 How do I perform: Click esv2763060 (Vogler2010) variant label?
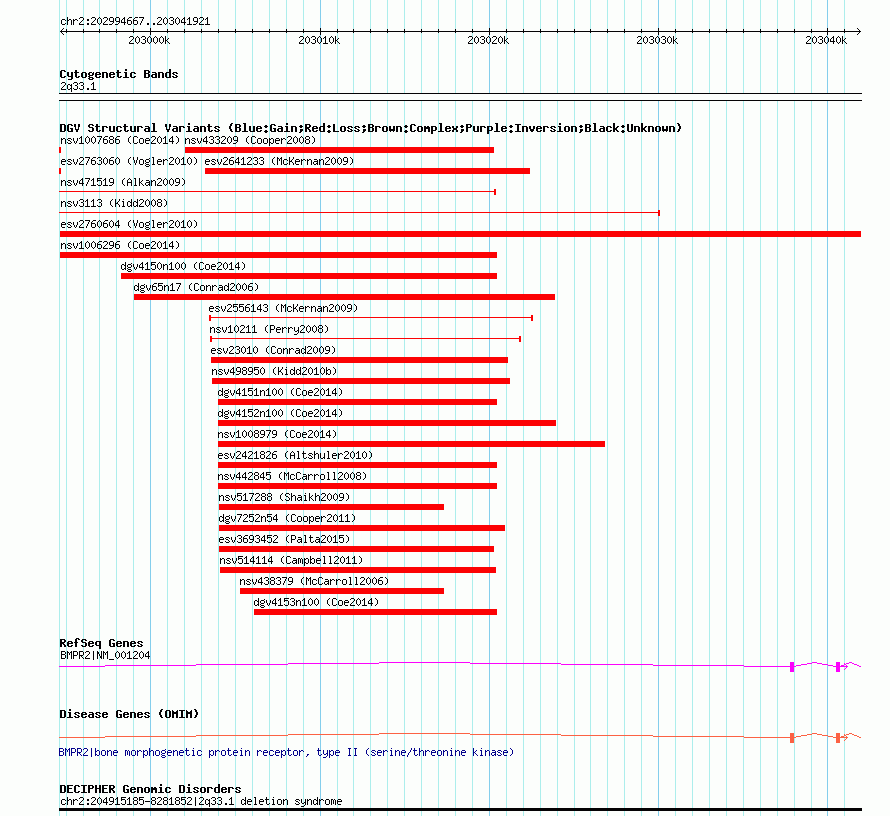[x=129, y=161]
